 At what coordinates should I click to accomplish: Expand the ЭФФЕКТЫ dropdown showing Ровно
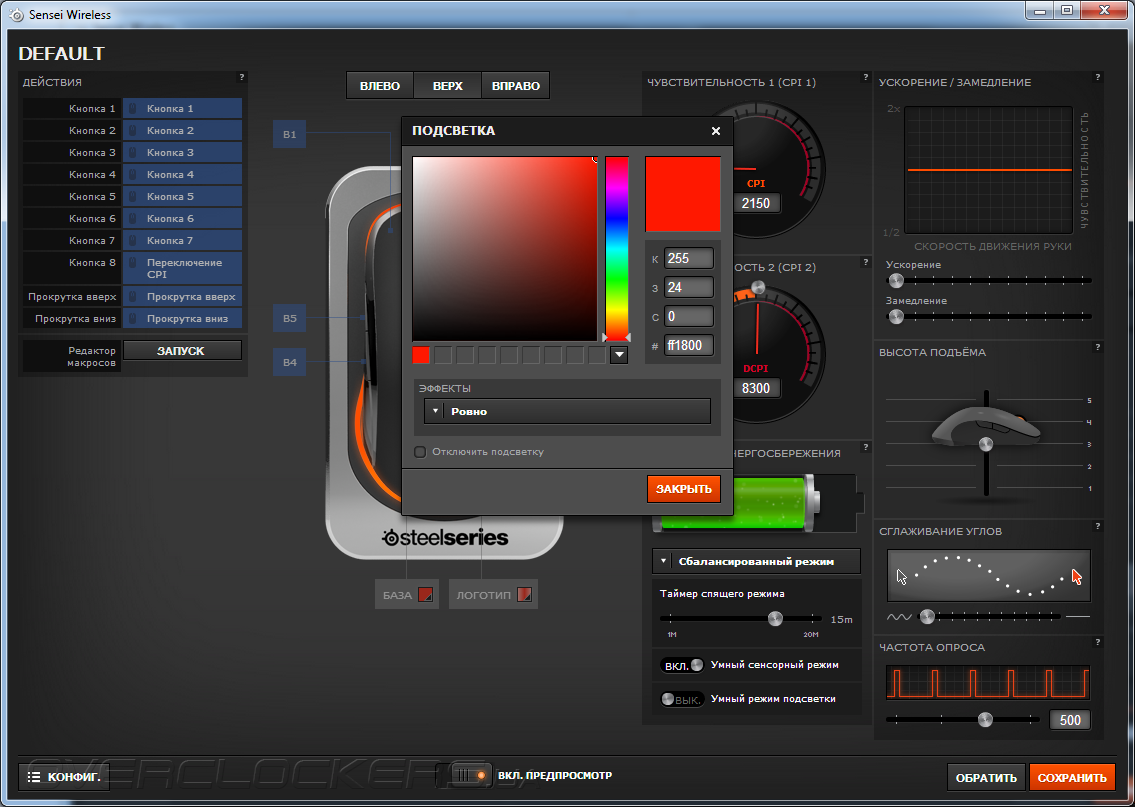568,411
